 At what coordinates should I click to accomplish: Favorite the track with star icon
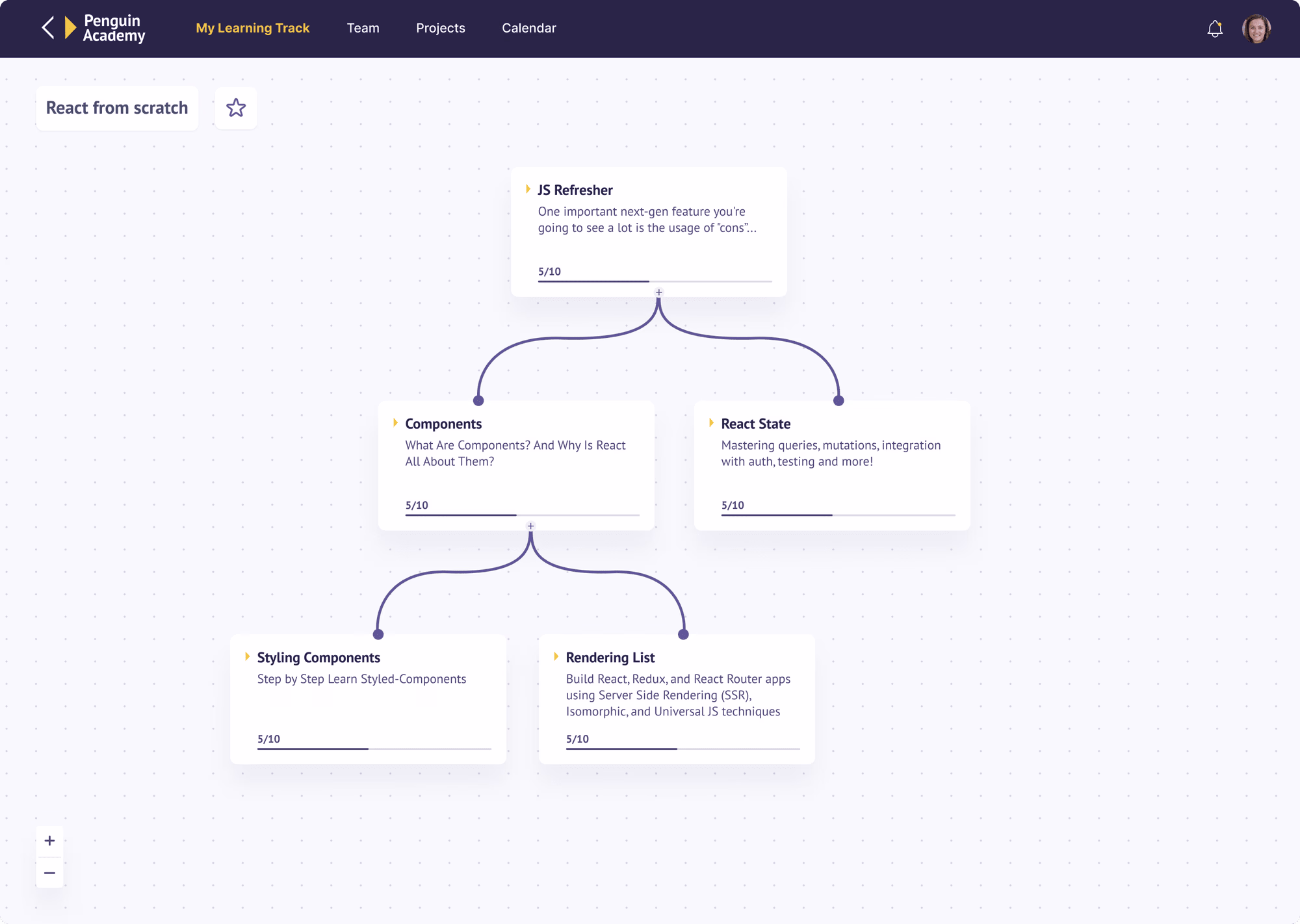coord(236,108)
